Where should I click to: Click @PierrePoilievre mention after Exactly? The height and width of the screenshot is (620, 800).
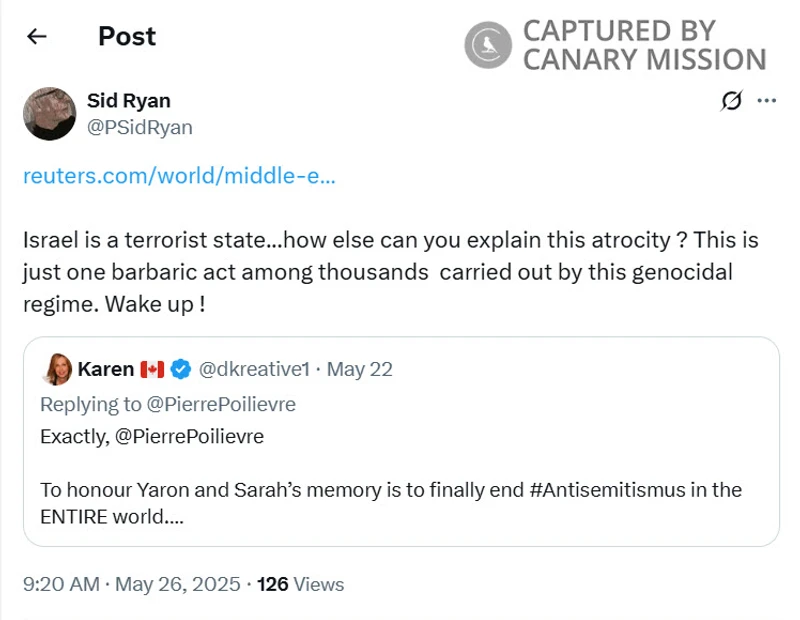point(190,437)
